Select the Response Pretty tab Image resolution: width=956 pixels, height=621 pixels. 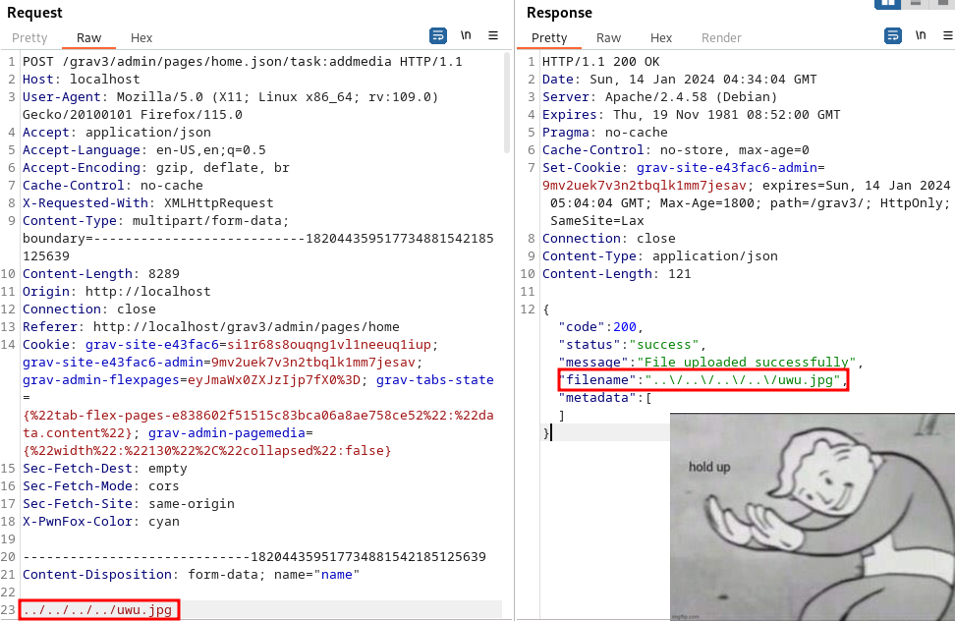(x=549, y=38)
